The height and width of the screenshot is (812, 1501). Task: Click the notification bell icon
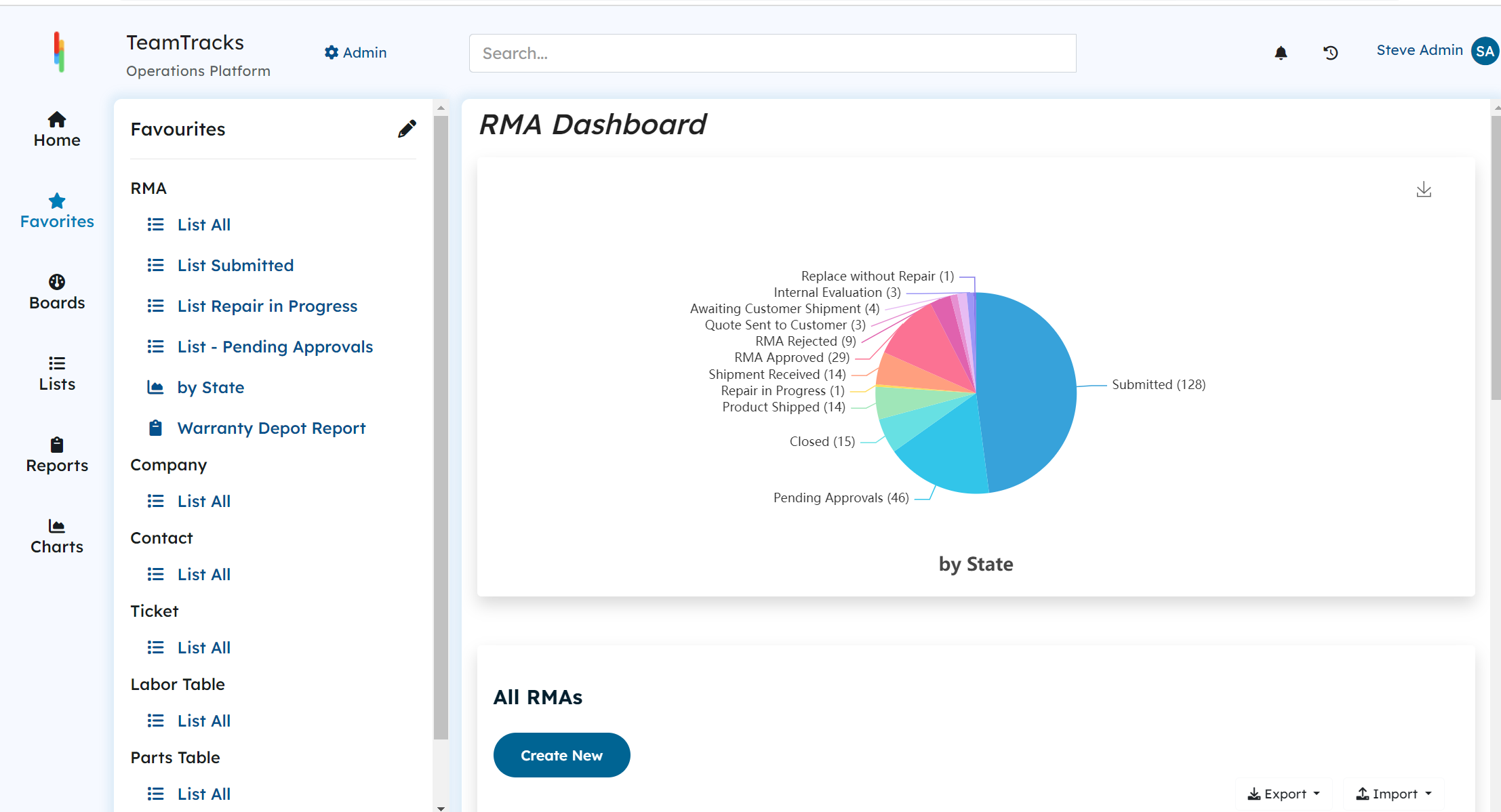pyautogui.click(x=1281, y=52)
